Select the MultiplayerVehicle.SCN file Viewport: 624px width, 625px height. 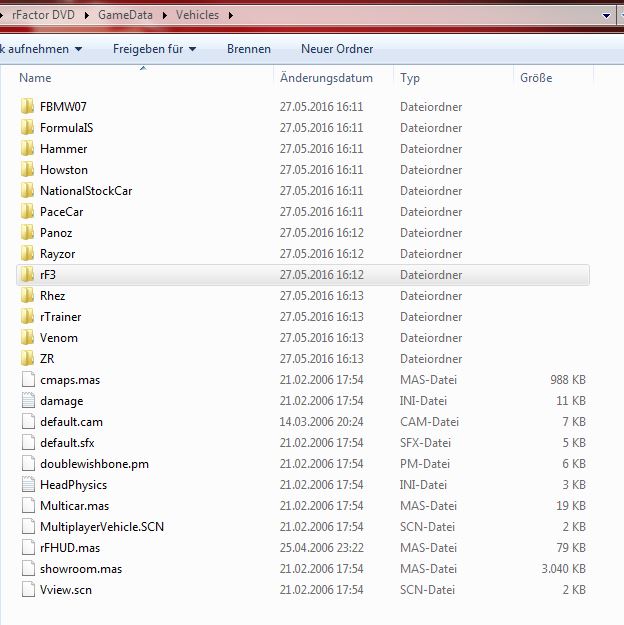tap(101, 527)
